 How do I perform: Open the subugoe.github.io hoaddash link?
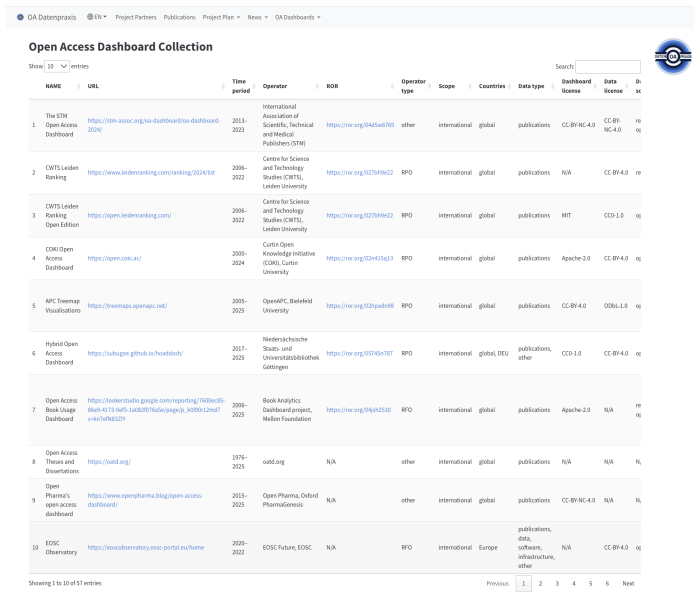point(135,353)
